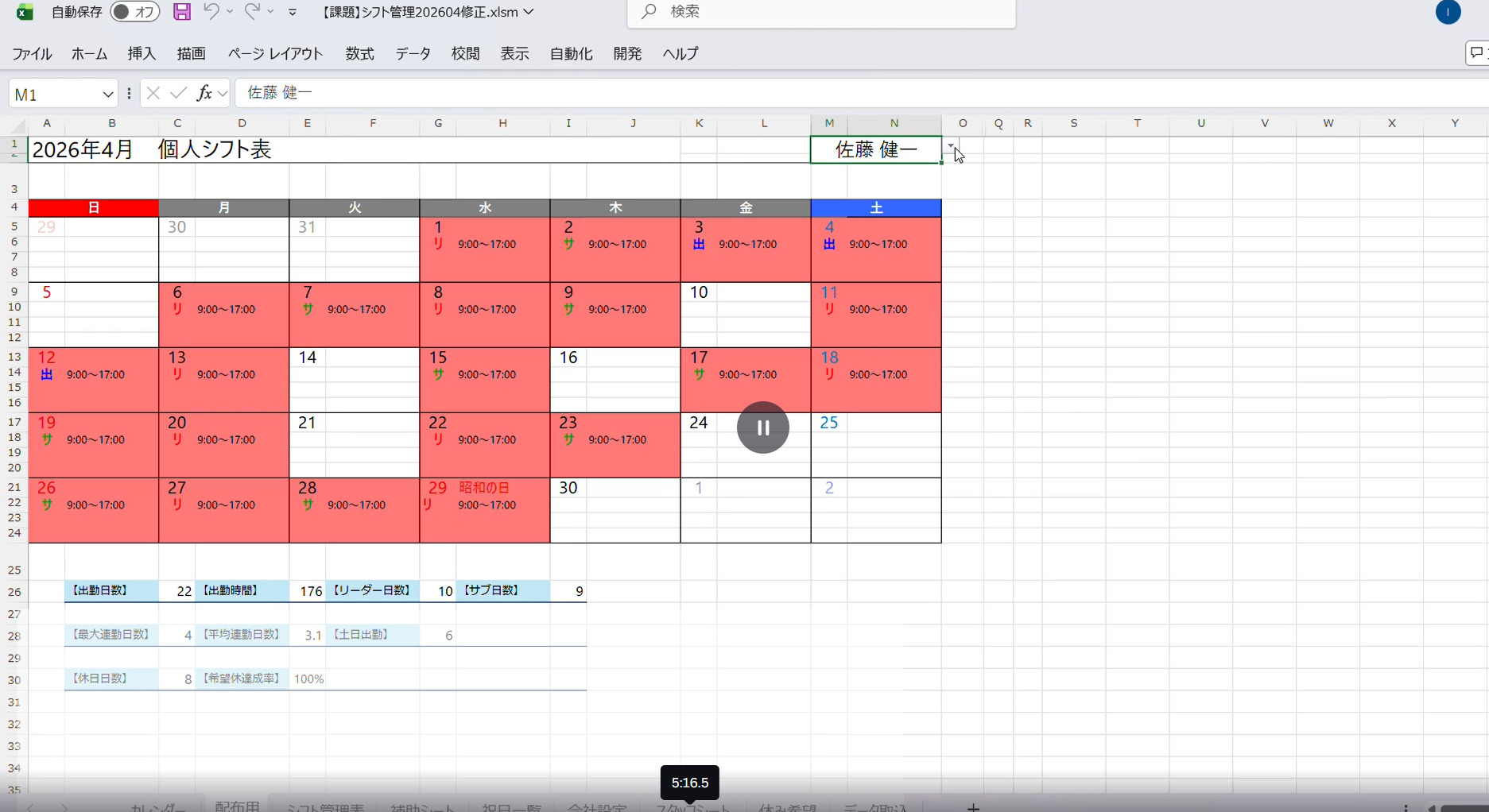
Task: Click the Save icon in title bar
Action: point(182,12)
